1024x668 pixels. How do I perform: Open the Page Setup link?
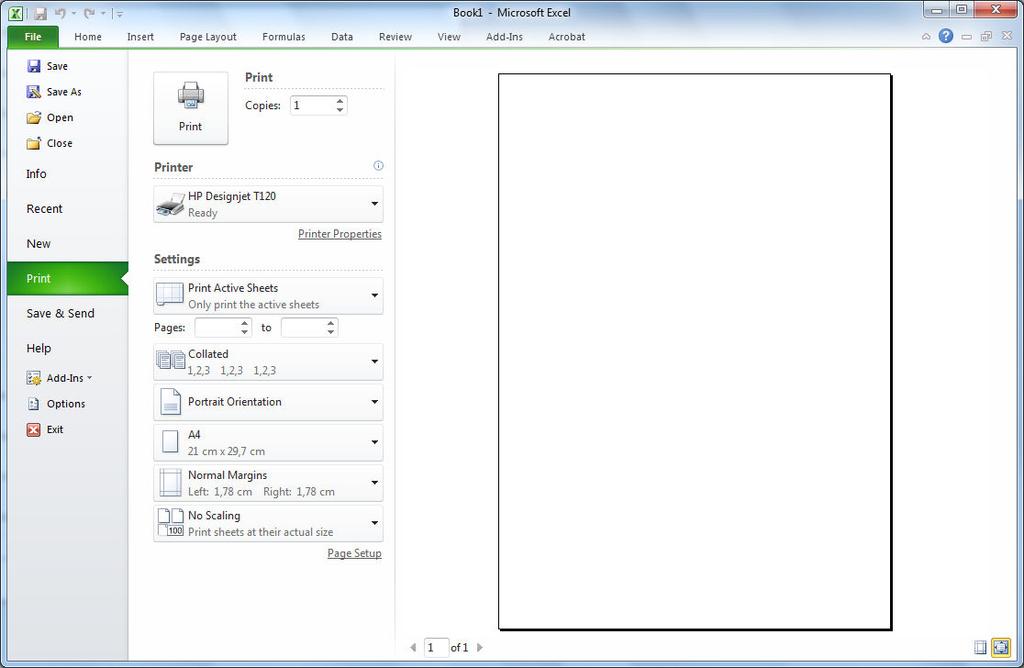355,553
